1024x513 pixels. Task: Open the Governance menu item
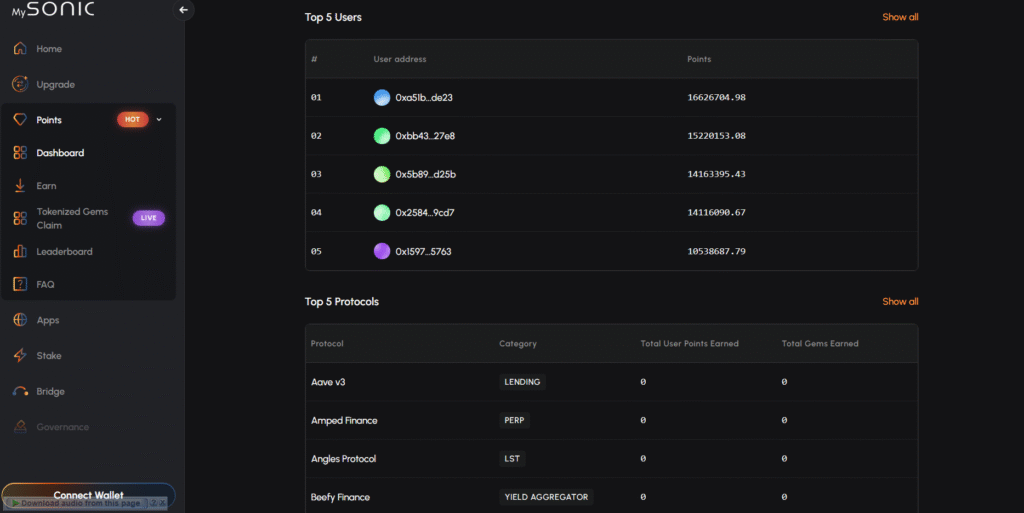click(x=62, y=427)
